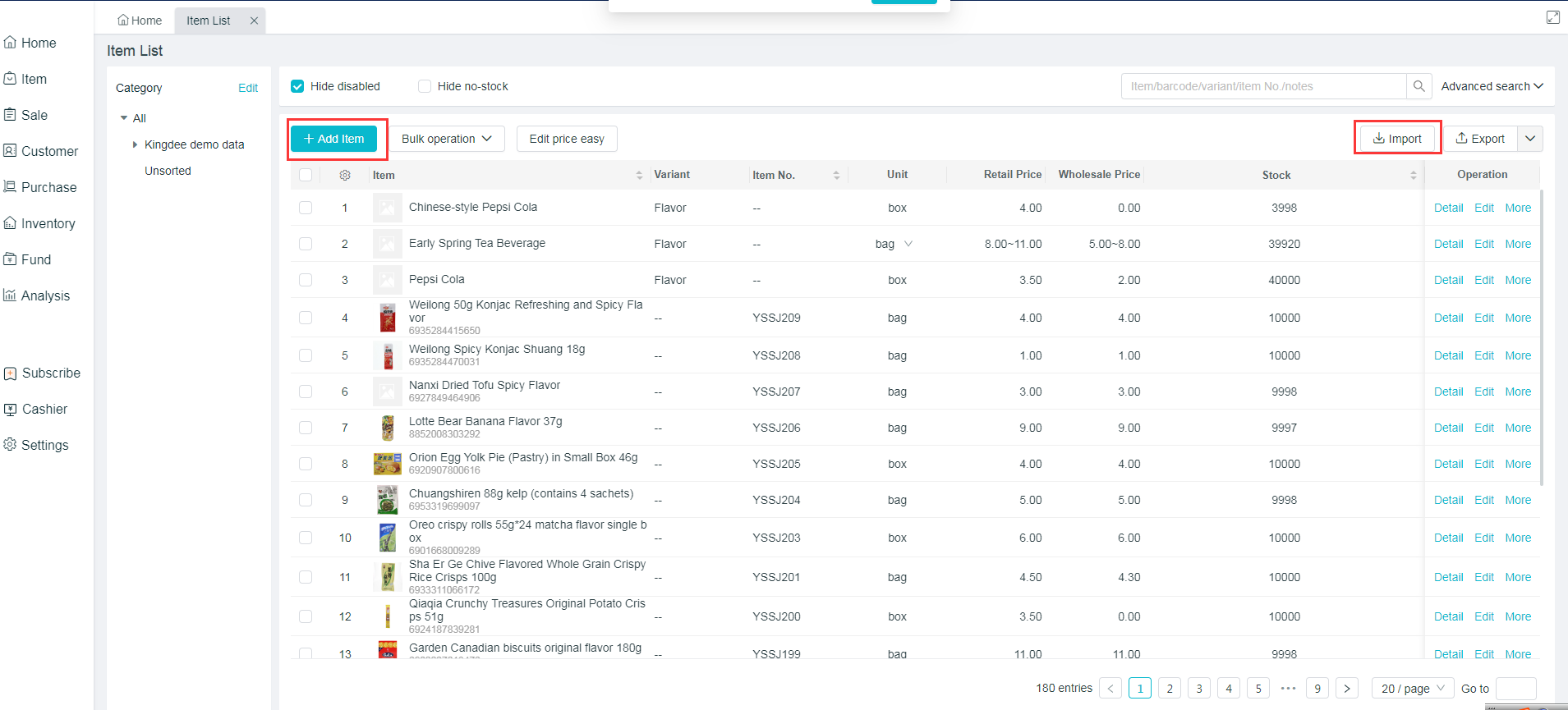
Task: Select the Unsorted category
Action: [x=168, y=171]
